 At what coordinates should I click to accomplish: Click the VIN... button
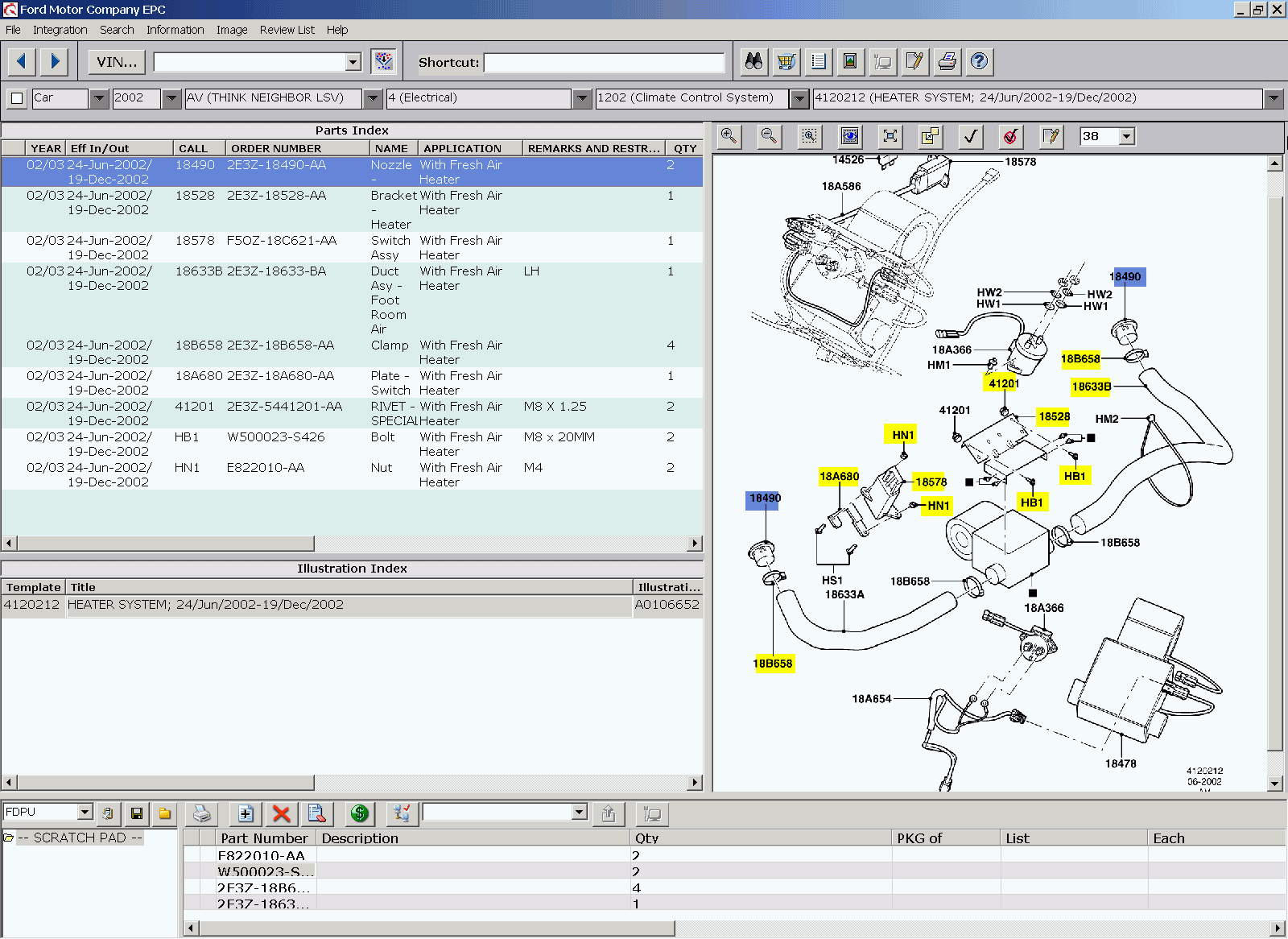(117, 62)
